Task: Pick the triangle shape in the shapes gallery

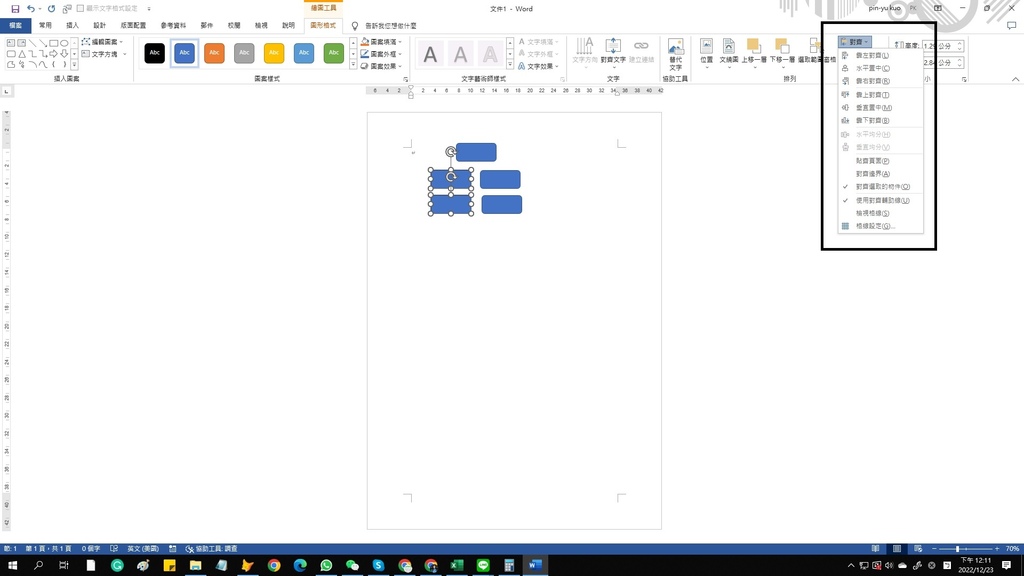Action: coord(22,54)
